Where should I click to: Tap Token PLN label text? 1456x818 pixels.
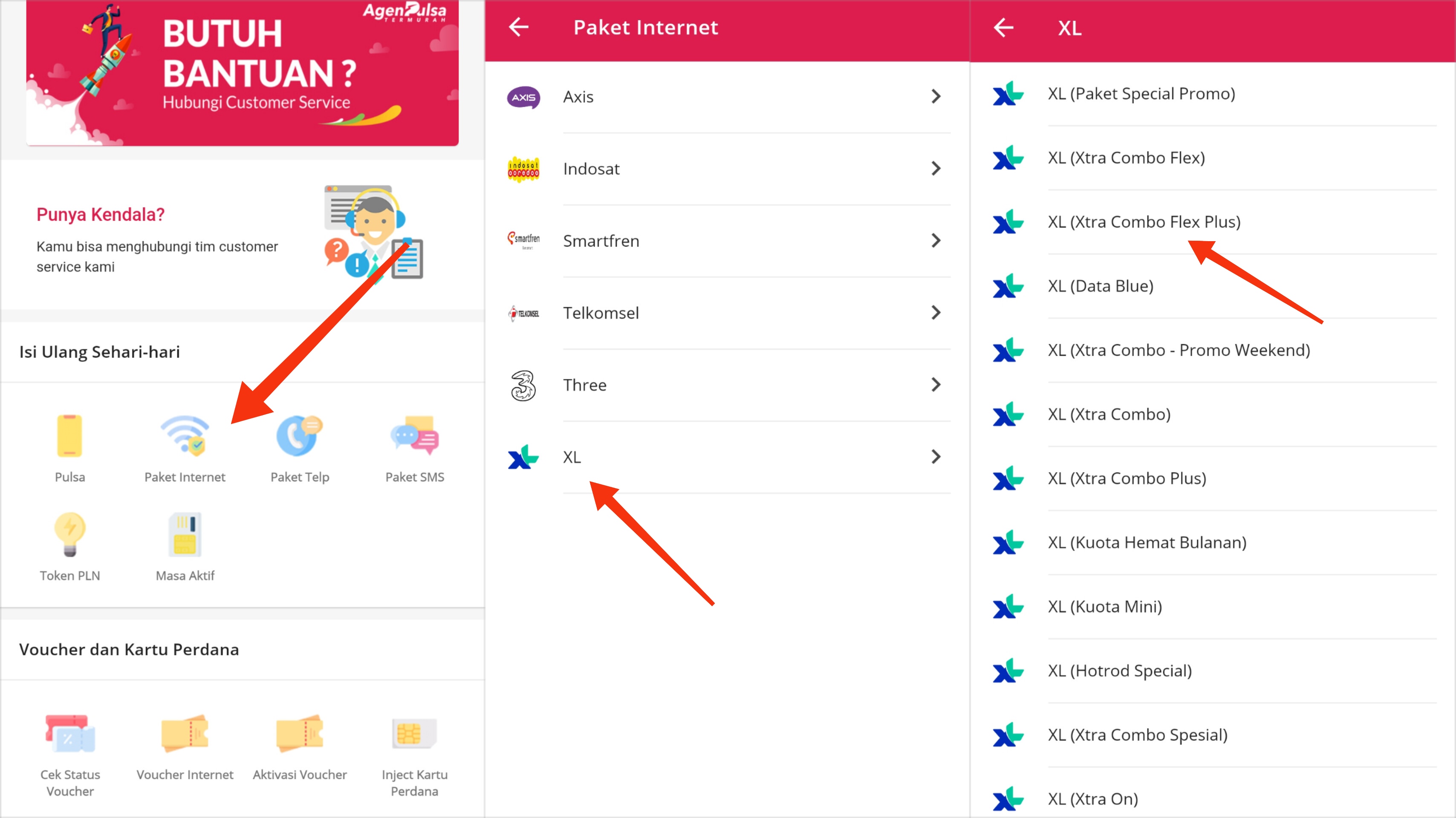click(69, 576)
